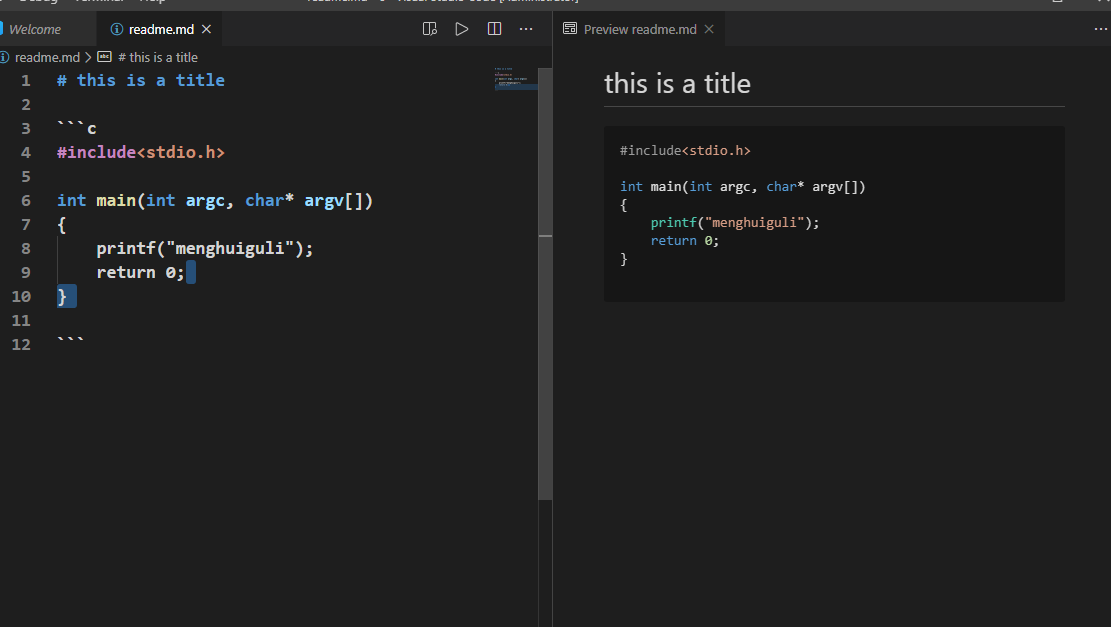Click 'return 0;' line in editor
Image resolution: width=1111 pixels, height=627 pixels.
coord(140,273)
